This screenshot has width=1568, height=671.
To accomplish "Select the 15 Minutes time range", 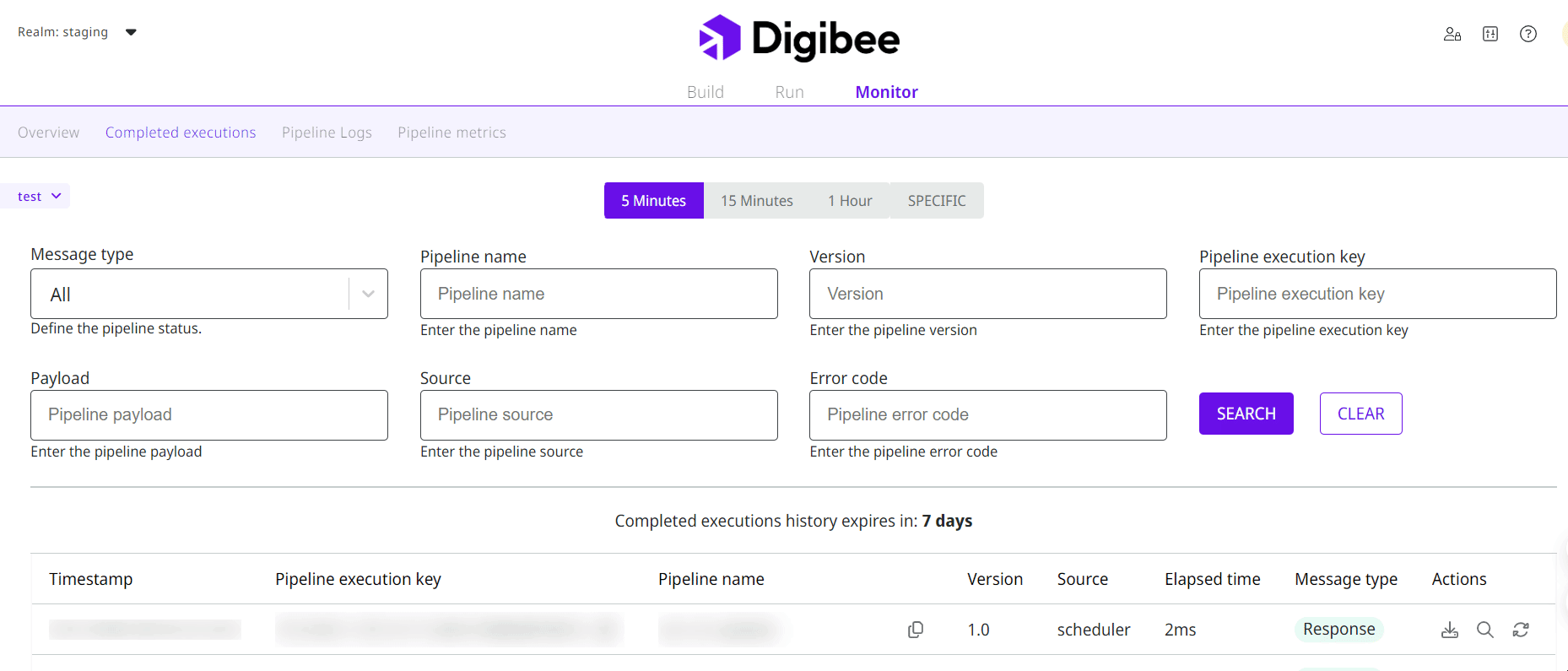I will click(x=756, y=201).
